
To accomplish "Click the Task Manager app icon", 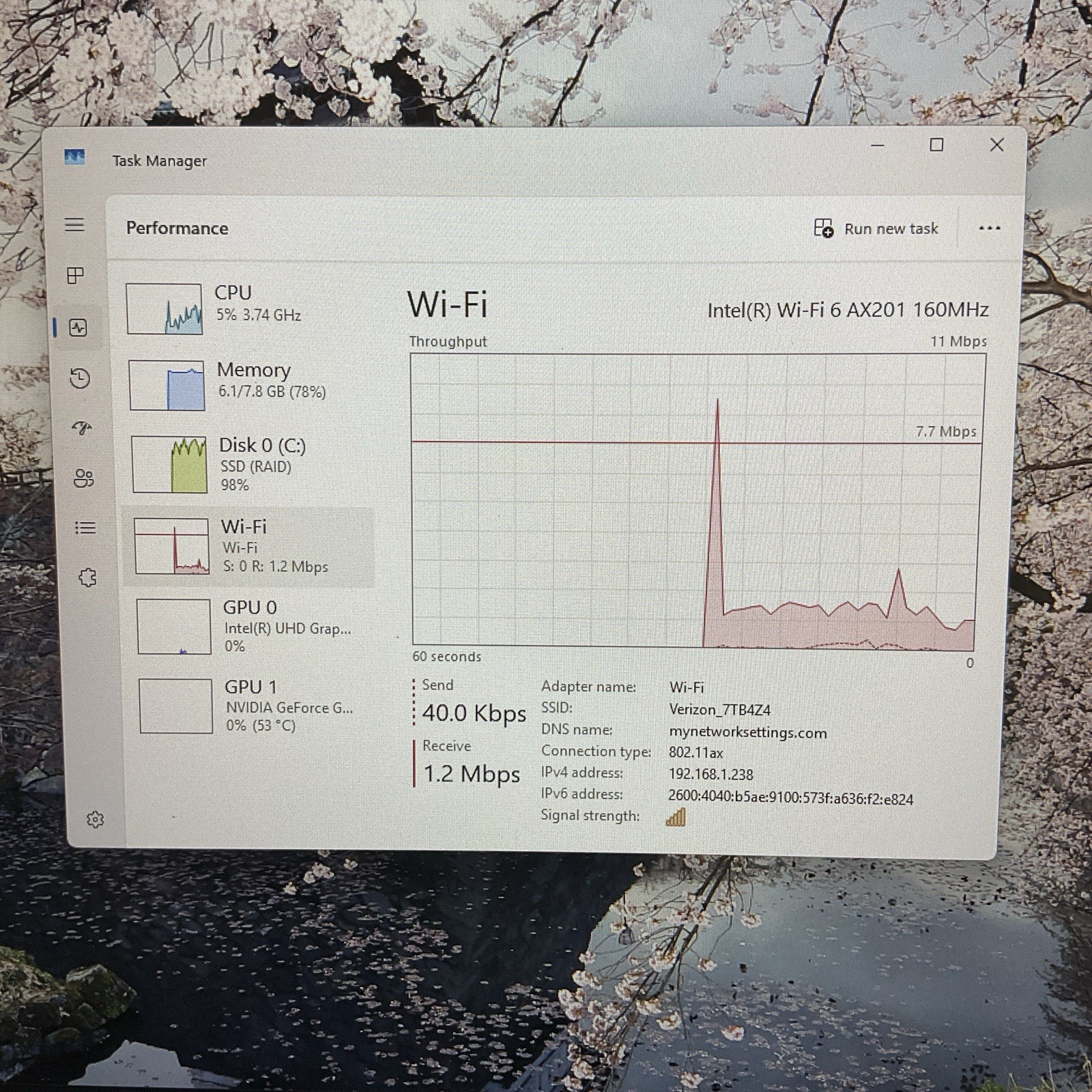I will (74, 158).
